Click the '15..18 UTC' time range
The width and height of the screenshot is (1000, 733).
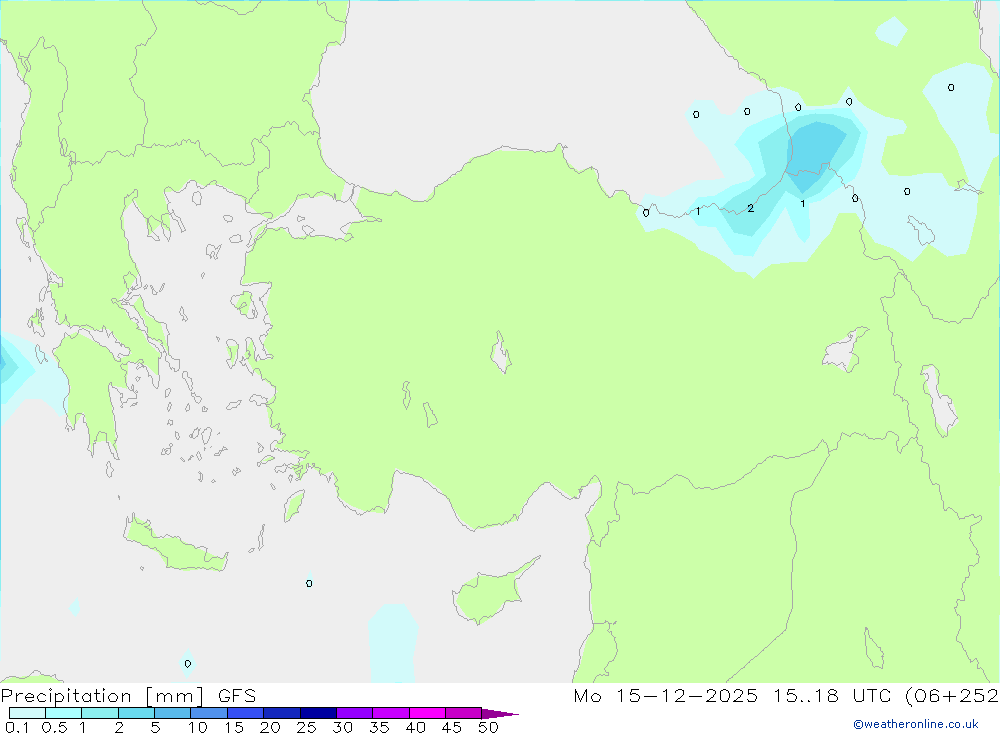tap(832, 696)
